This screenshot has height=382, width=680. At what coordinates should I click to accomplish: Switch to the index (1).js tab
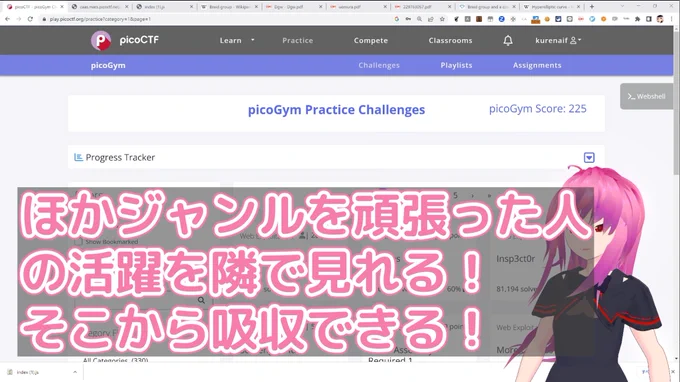coord(164,7)
